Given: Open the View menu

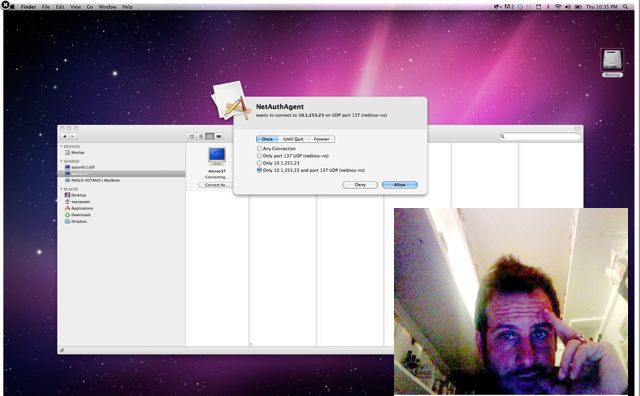Looking at the screenshot, I should pyautogui.click(x=76, y=7).
